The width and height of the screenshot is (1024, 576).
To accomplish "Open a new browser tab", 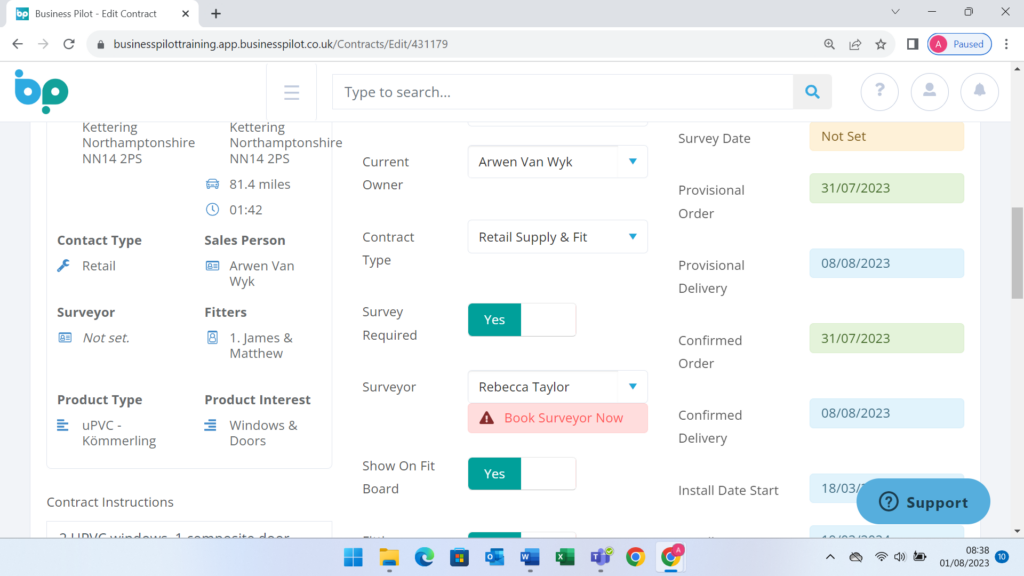I will point(216,14).
